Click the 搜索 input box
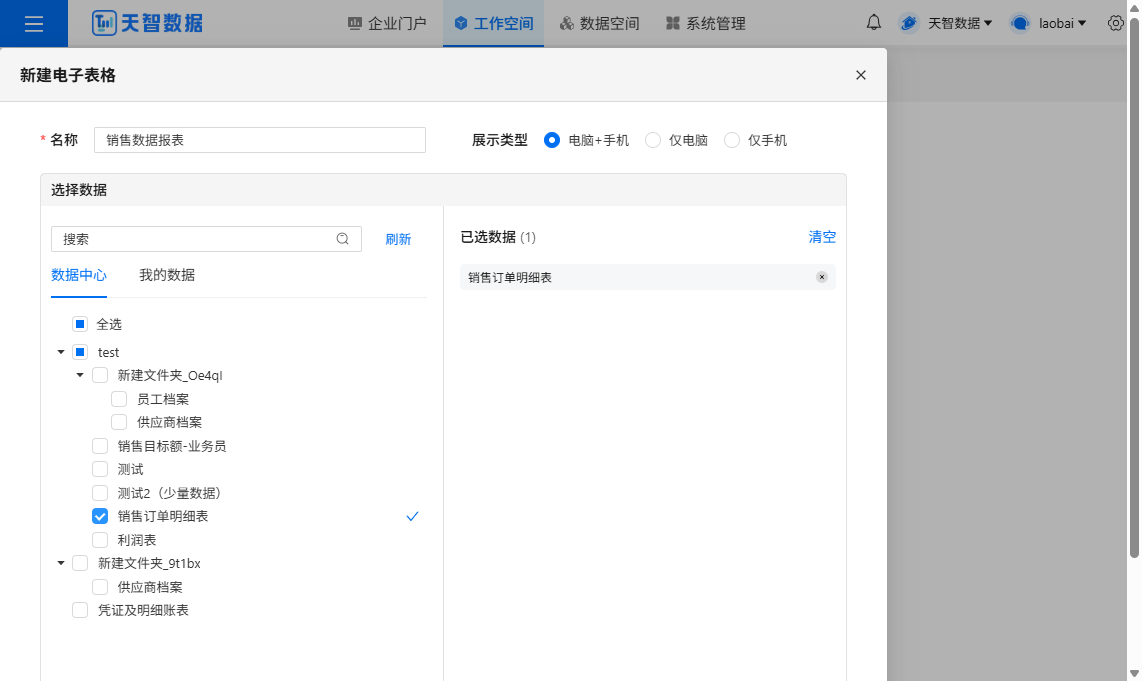Screen dimensions: 1142x681 (206, 239)
